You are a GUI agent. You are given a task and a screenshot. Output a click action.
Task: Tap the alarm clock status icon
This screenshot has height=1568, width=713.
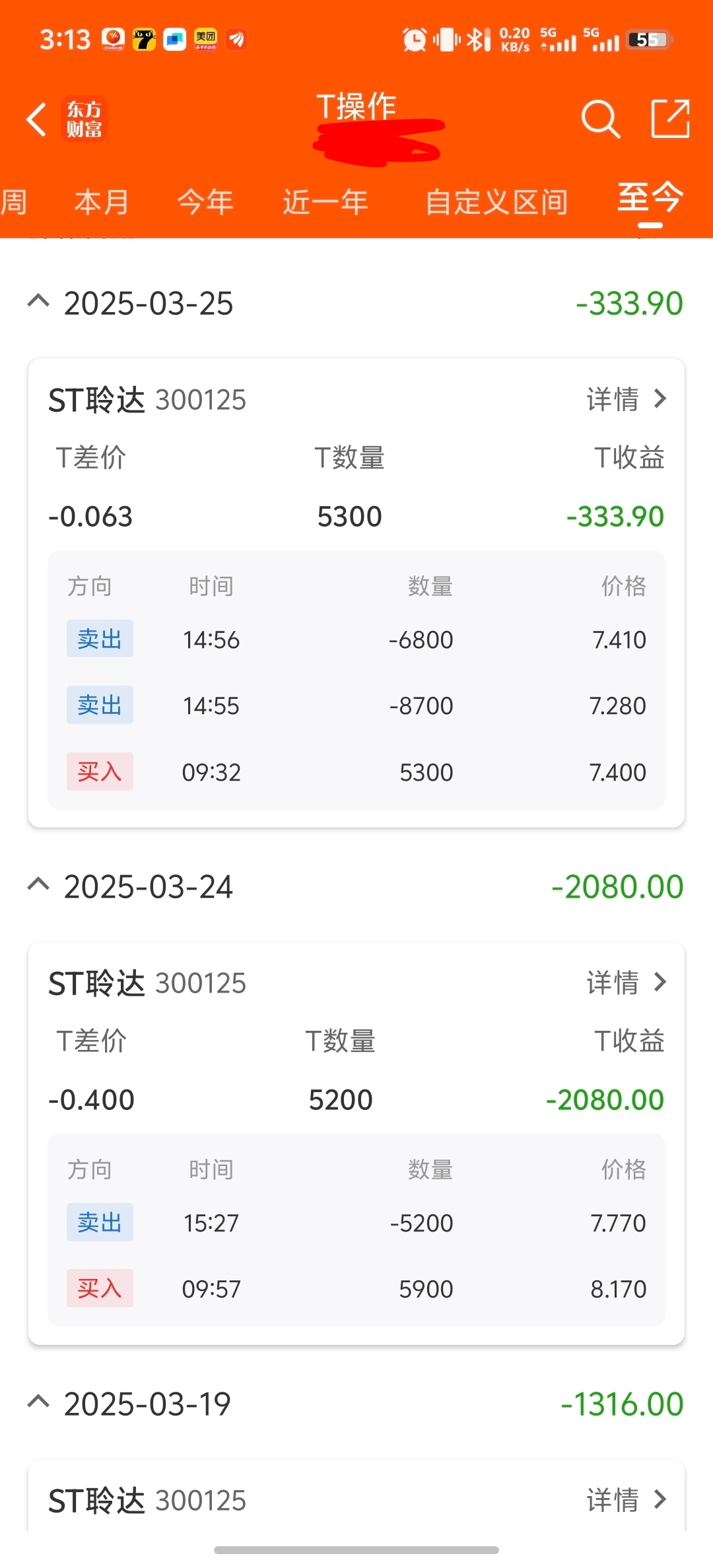click(415, 40)
